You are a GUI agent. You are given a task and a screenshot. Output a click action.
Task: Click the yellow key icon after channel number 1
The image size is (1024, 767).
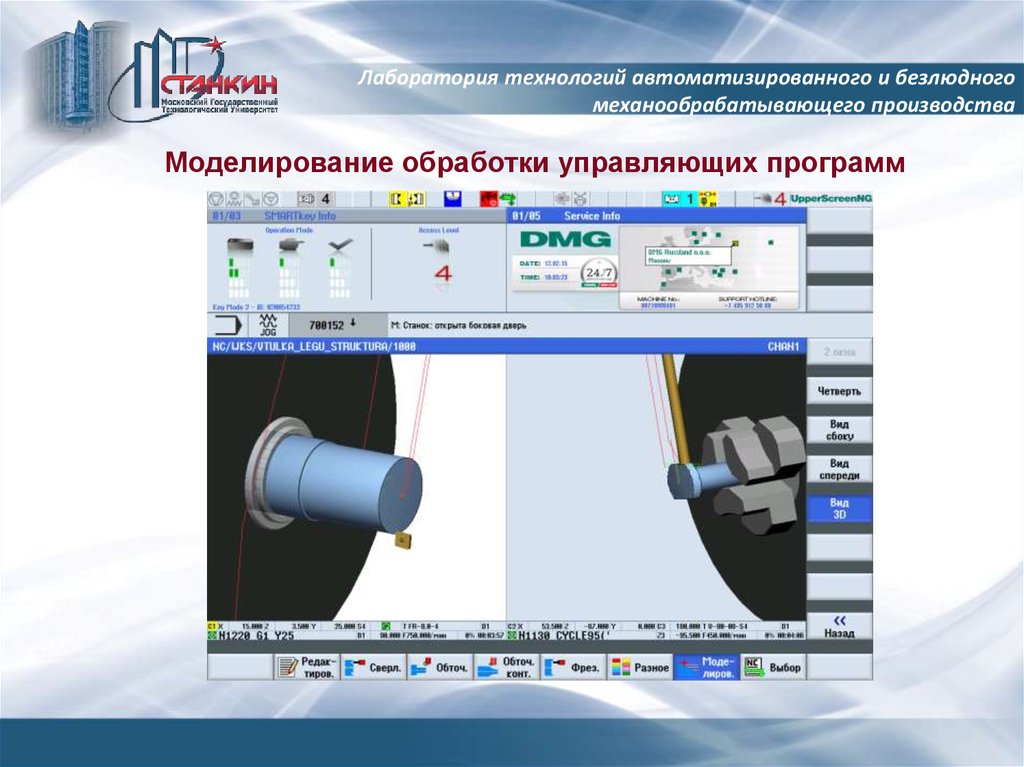point(707,199)
